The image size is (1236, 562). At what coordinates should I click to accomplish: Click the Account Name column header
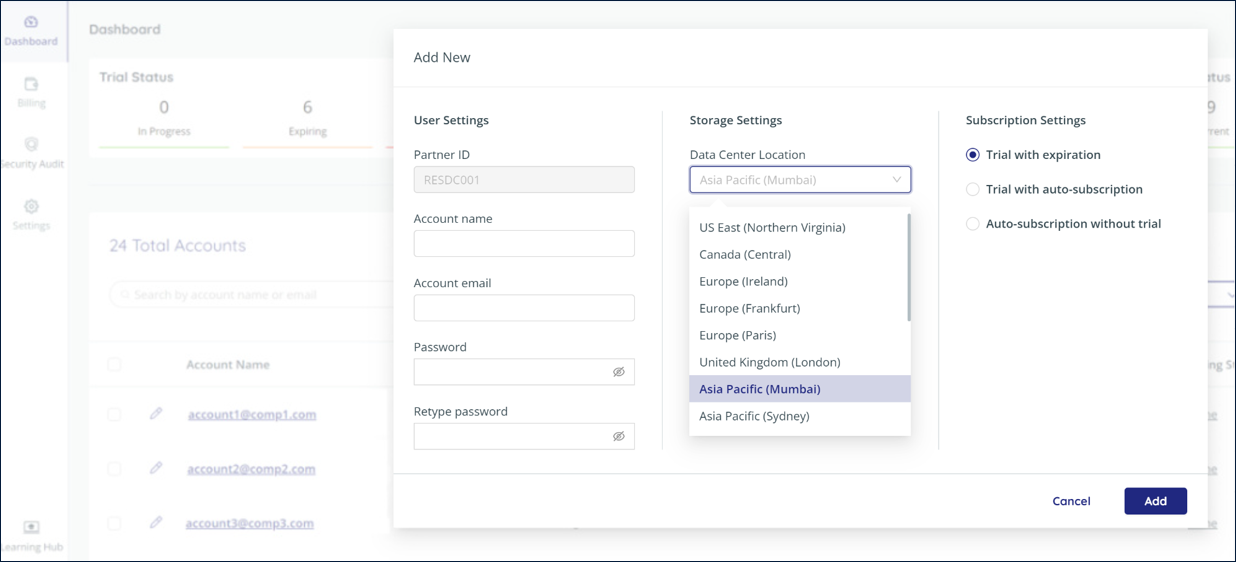(228, 365)
